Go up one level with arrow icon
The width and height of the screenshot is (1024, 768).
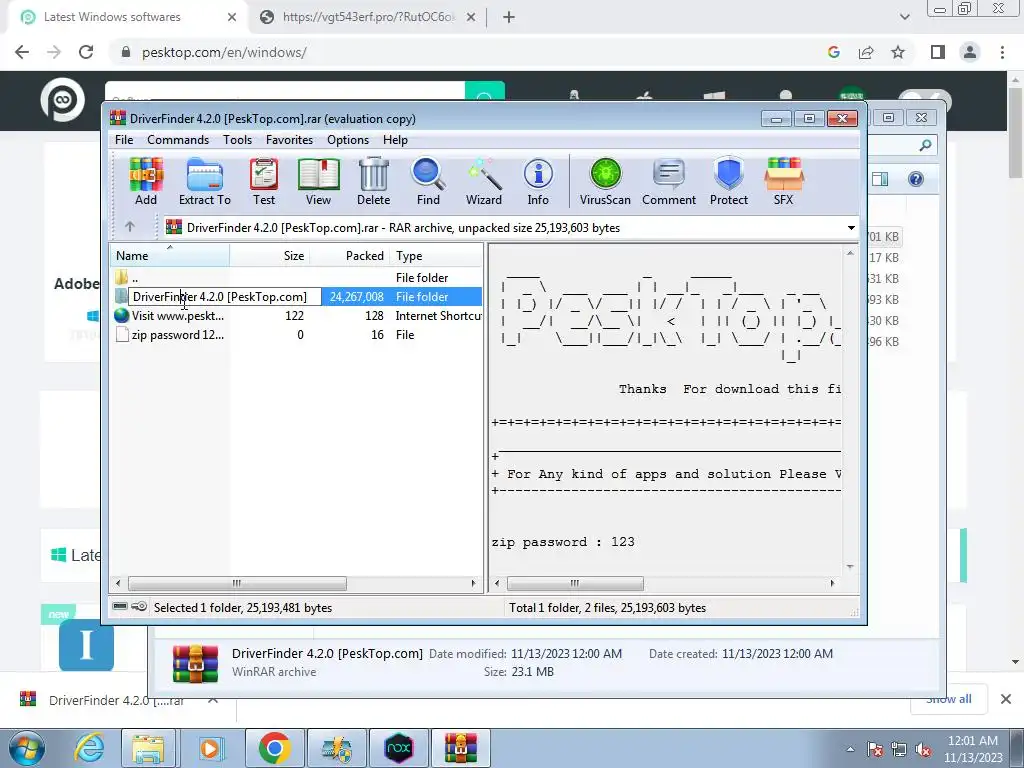click(130, 227)
